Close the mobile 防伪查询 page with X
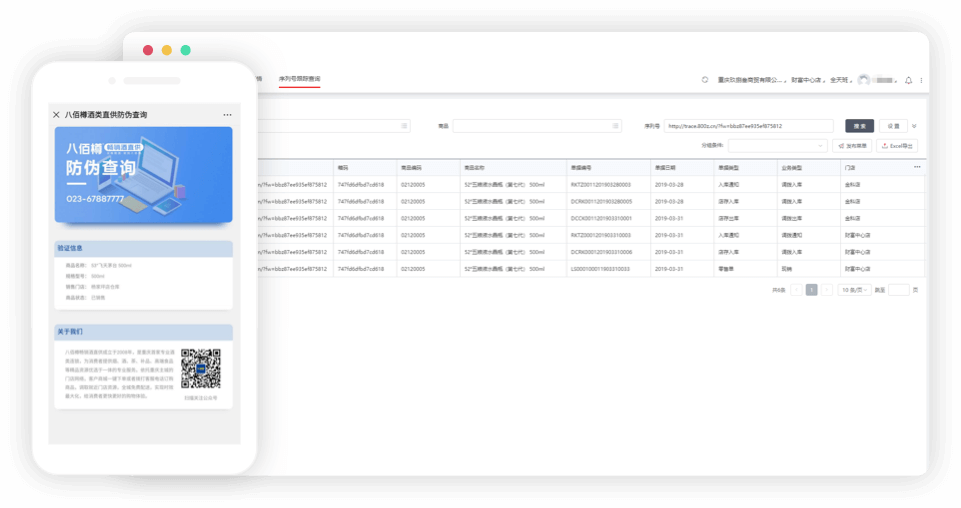This screenshot has width=961, height=508. tap(56, 115)
